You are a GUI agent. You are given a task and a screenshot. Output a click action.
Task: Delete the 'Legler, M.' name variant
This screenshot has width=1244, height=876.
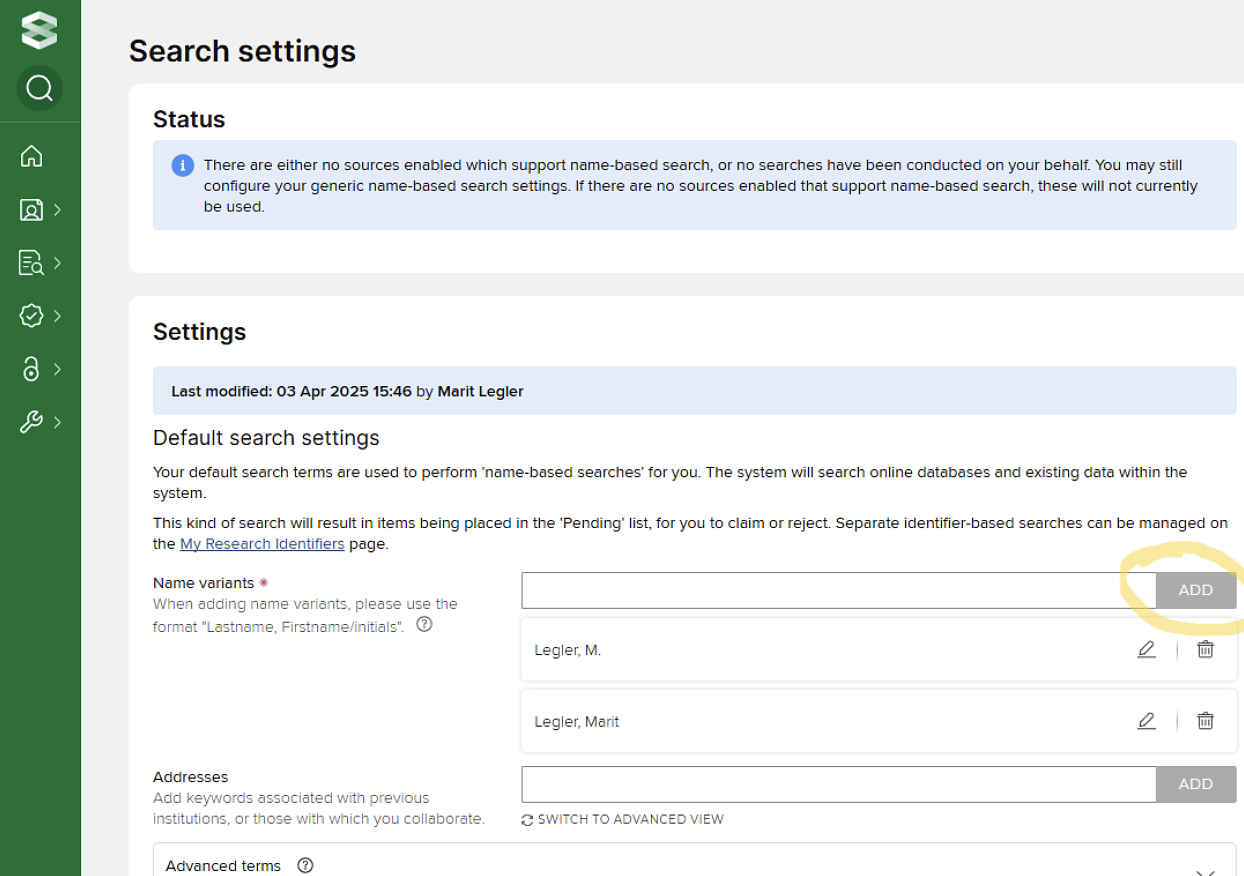(x=1205, y=650)
